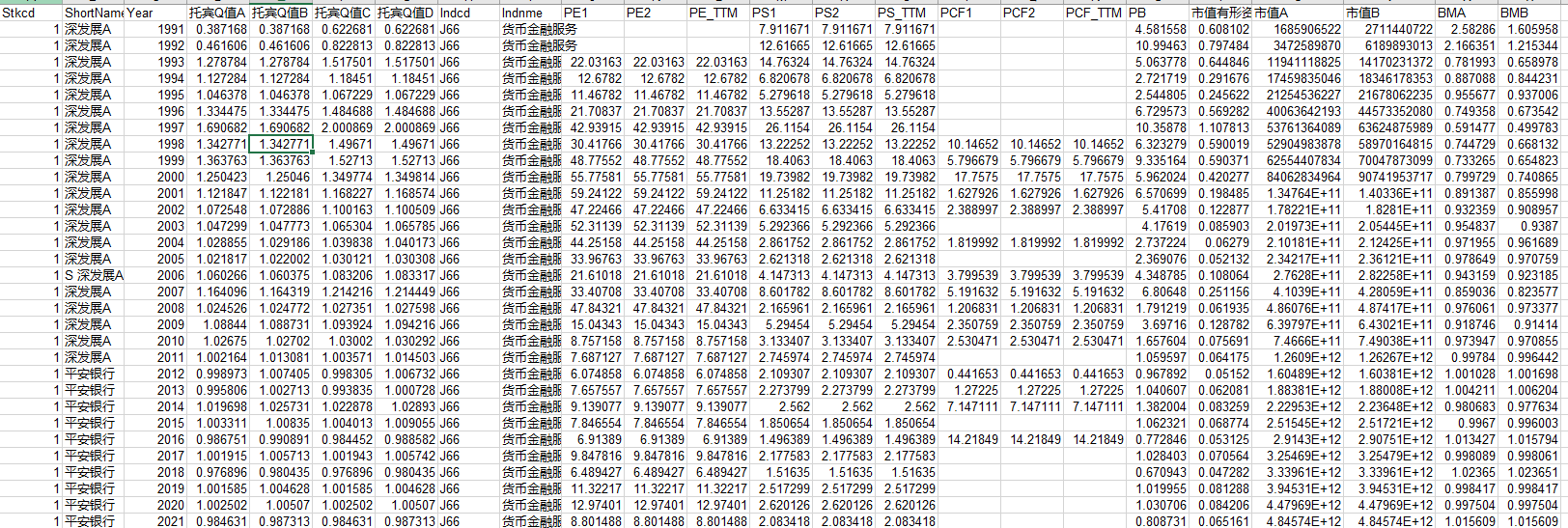Click the PB cell showing 0.670943
The image size is (1568, 528).
pyautogui.click(x=1158, y=472)
